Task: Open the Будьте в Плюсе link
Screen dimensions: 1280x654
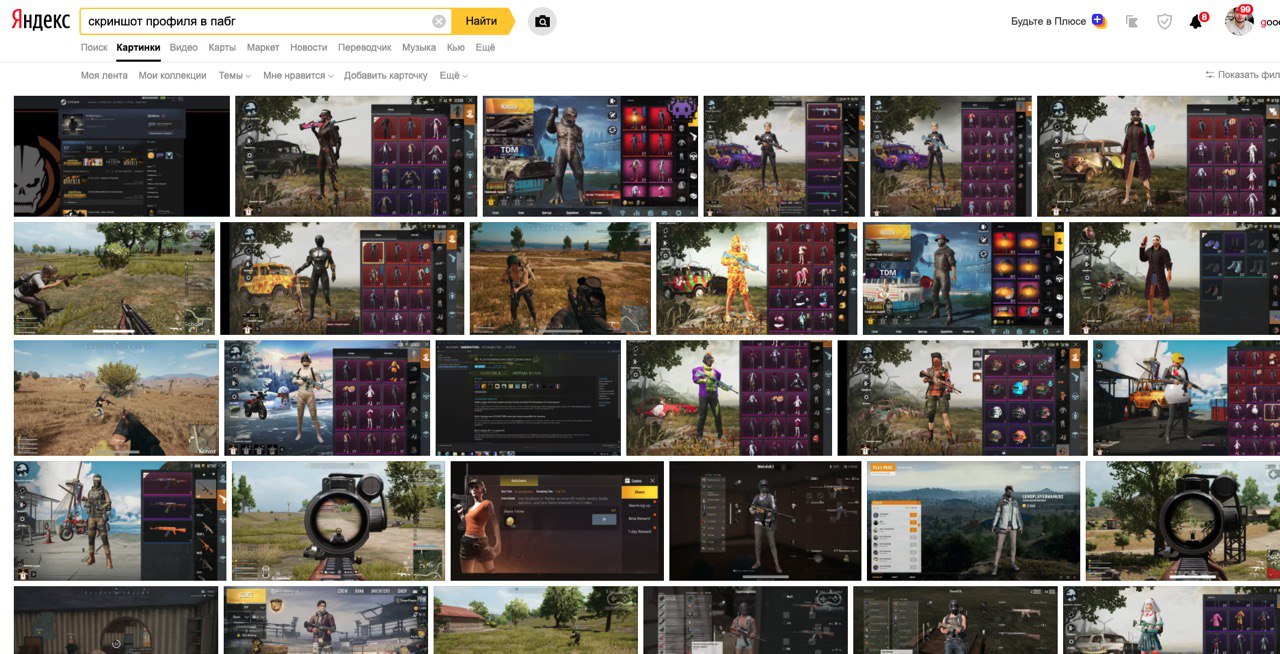Action: [x=1048, y=21]
